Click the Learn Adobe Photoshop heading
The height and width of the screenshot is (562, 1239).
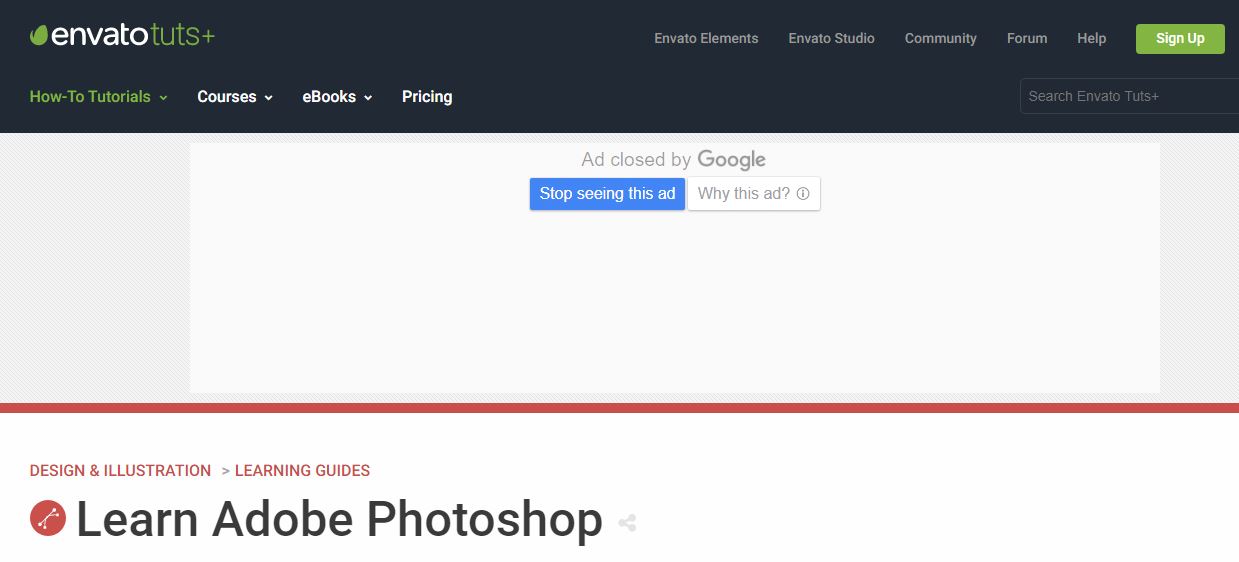pyautogui.click(x=339, y=519)
